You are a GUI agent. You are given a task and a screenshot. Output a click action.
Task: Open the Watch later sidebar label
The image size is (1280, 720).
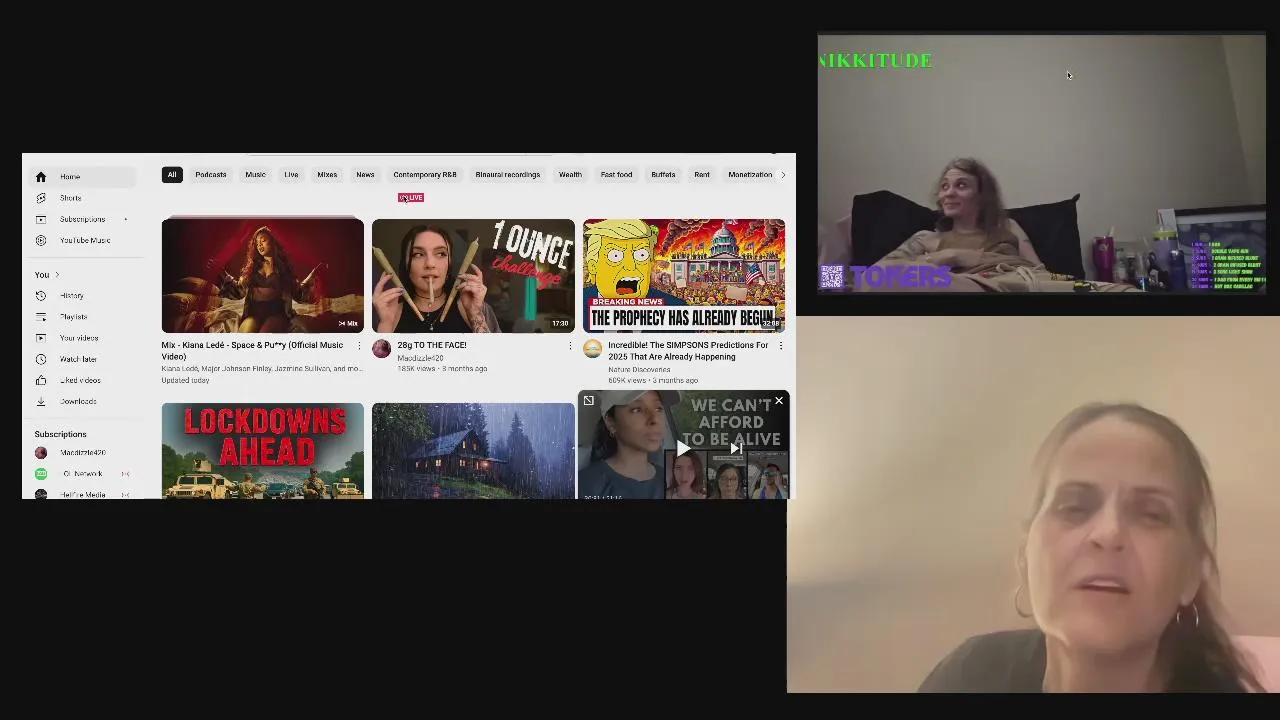78,359
